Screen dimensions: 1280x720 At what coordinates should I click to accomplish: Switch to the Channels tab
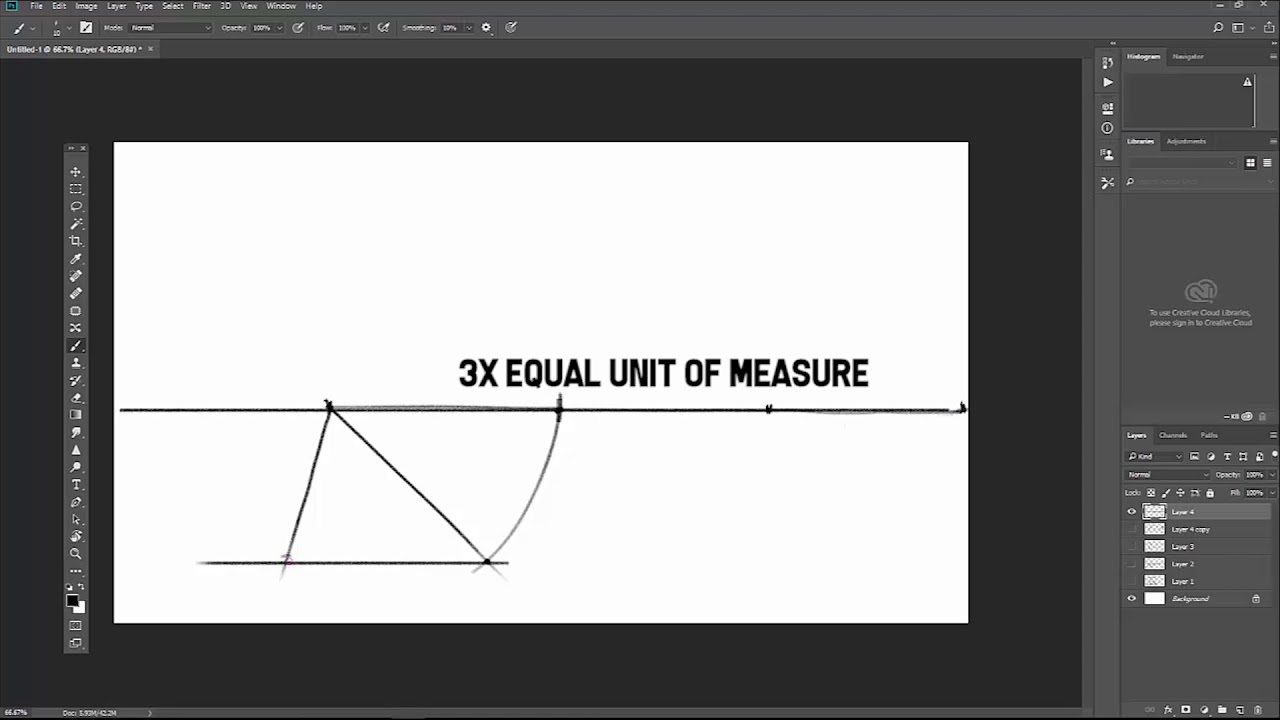1172,435
